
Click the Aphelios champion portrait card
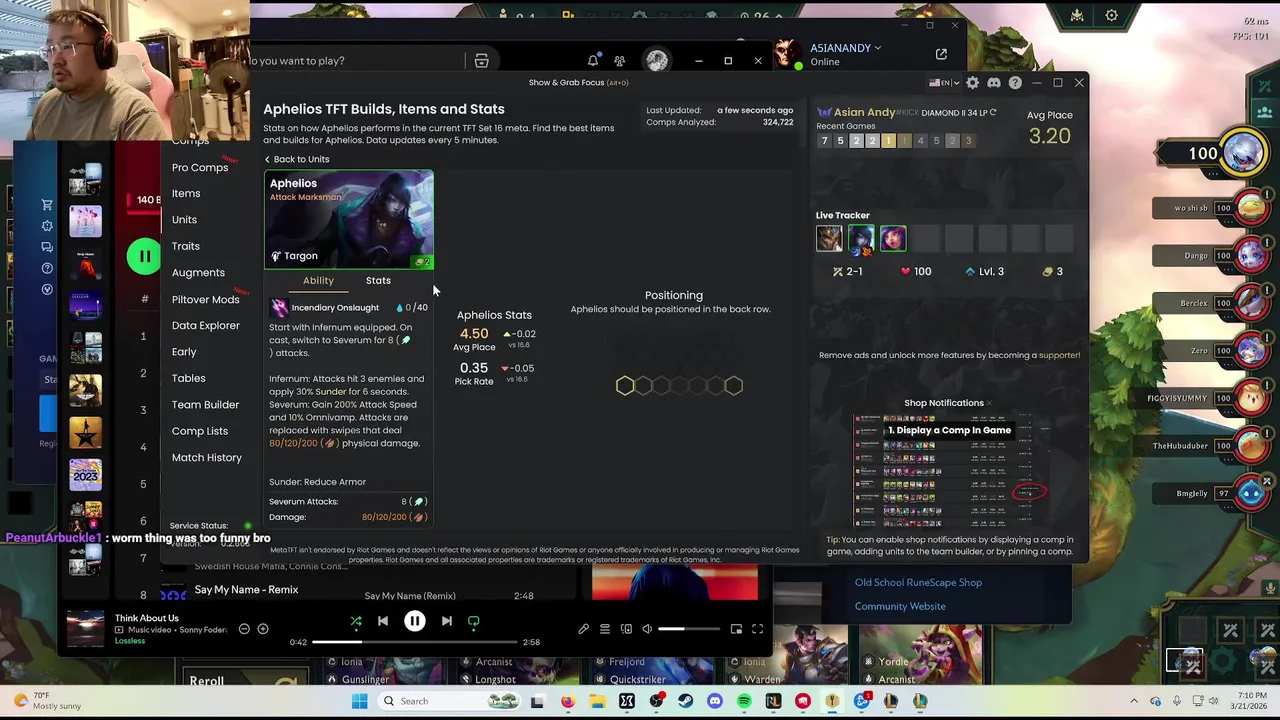tap(349, 220)
